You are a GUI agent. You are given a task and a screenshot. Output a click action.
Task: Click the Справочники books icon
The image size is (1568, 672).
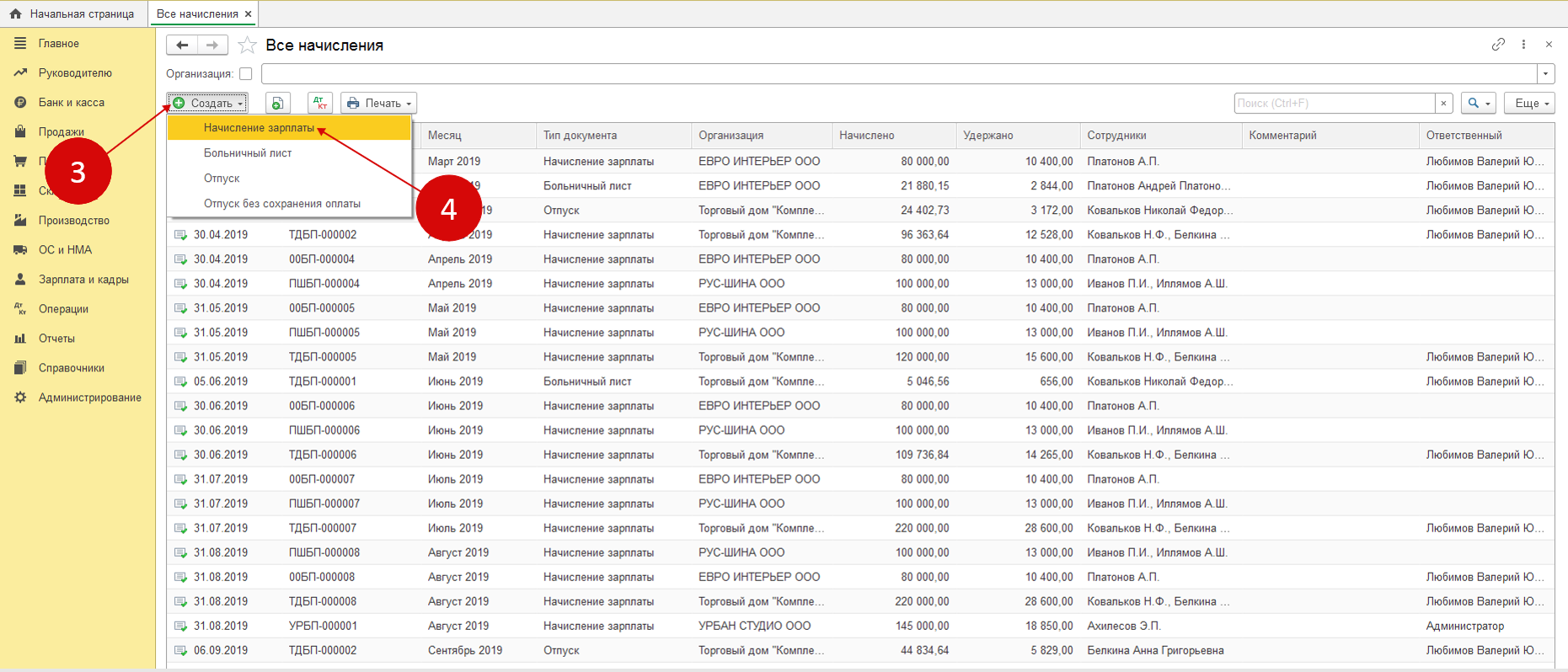click(x=20, y=367)
